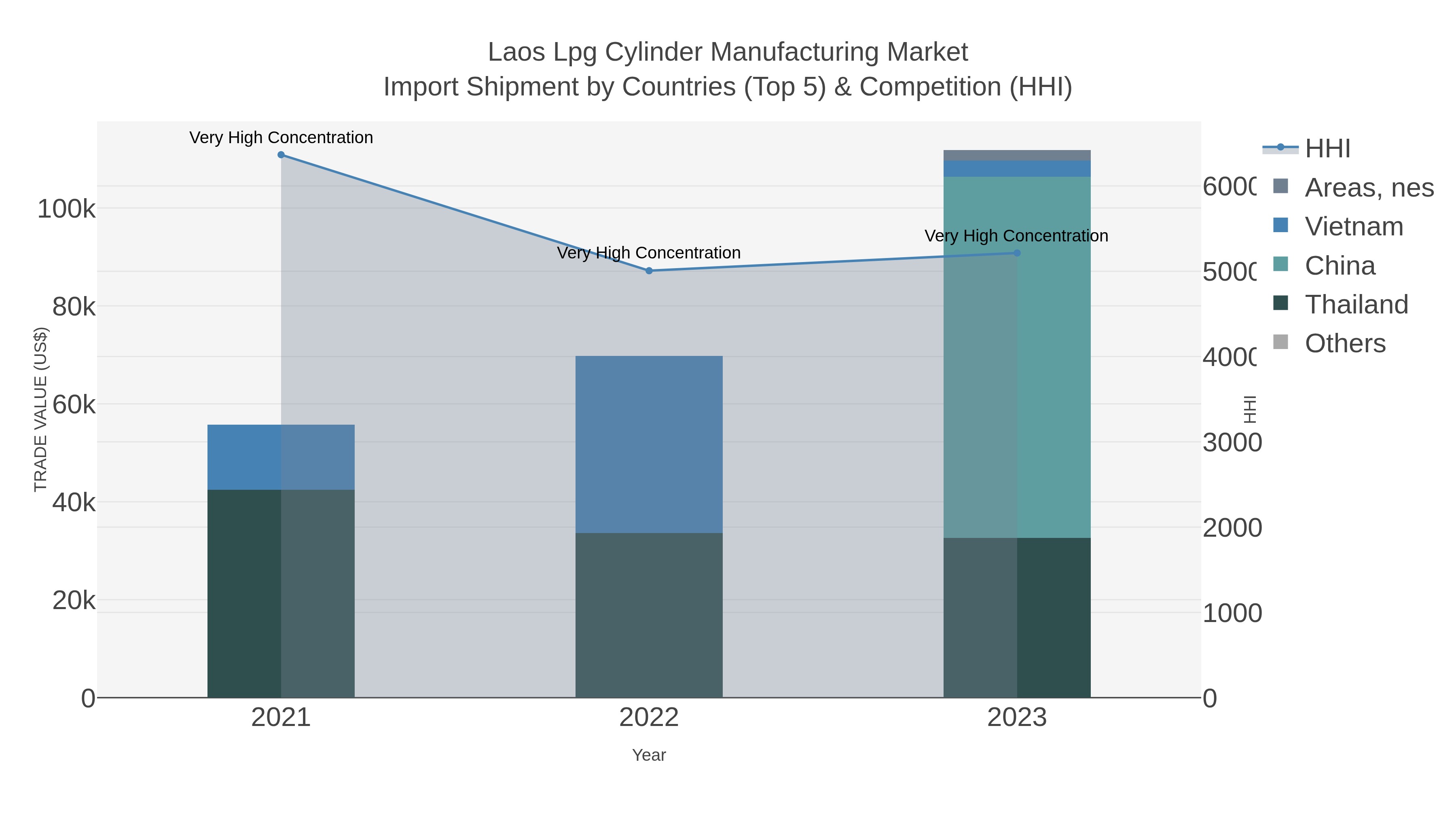The height and width of the screenshot is (819, 1456).
Task: Click the Vietnam segment of the 2021 bar
Action: (x=281, y=457)
